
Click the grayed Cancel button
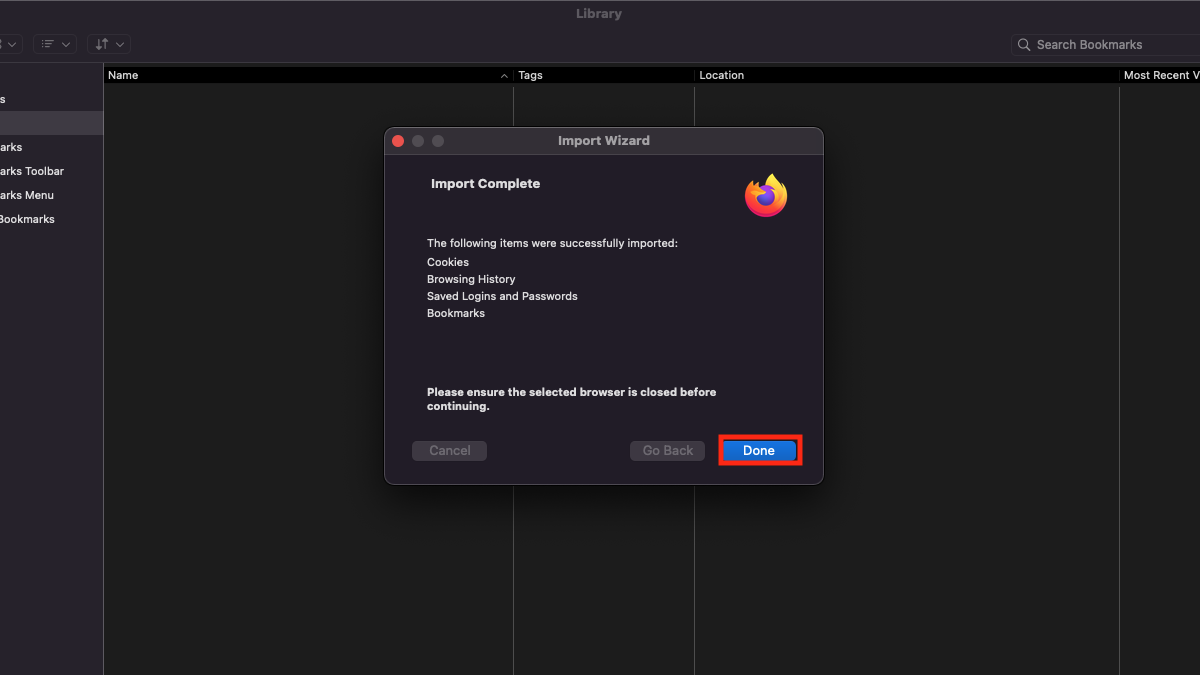coord(449,451)
